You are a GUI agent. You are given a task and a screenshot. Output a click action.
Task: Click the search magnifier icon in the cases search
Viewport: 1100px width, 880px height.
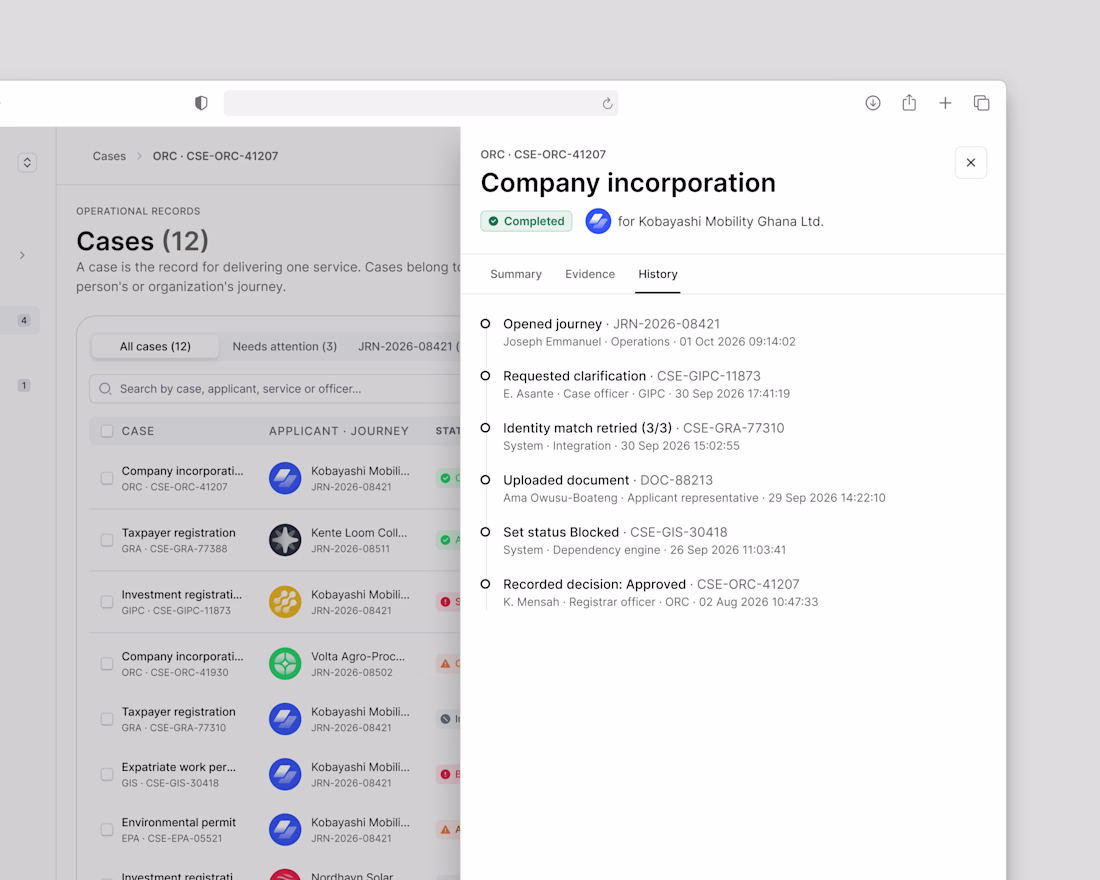105,389
